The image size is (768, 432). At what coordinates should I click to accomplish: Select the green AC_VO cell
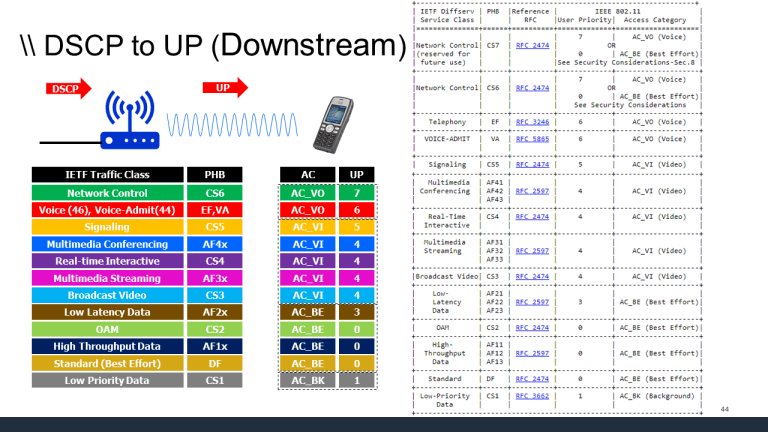(308, 193)
